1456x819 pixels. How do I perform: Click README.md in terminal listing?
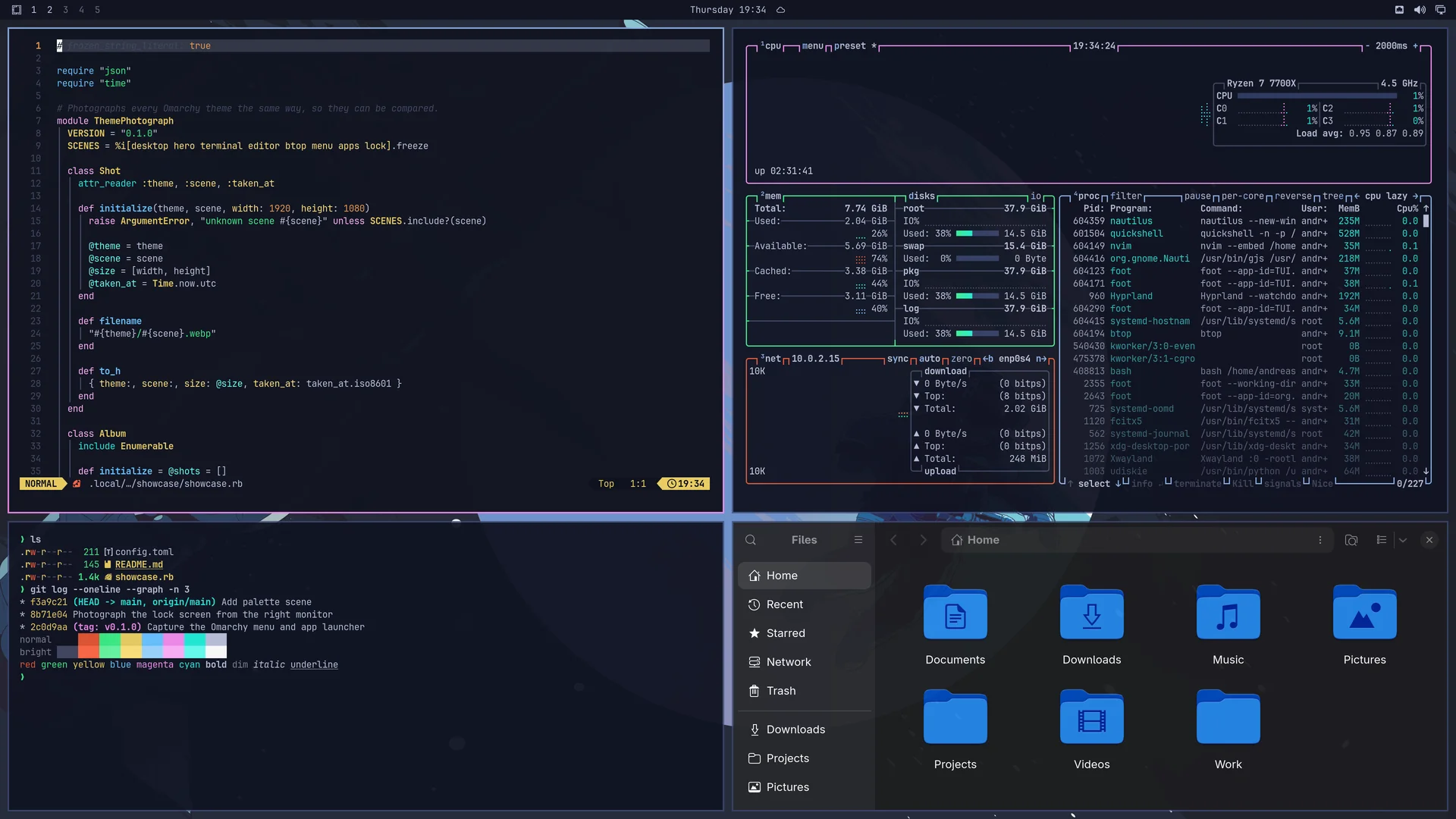click(139, 565)
